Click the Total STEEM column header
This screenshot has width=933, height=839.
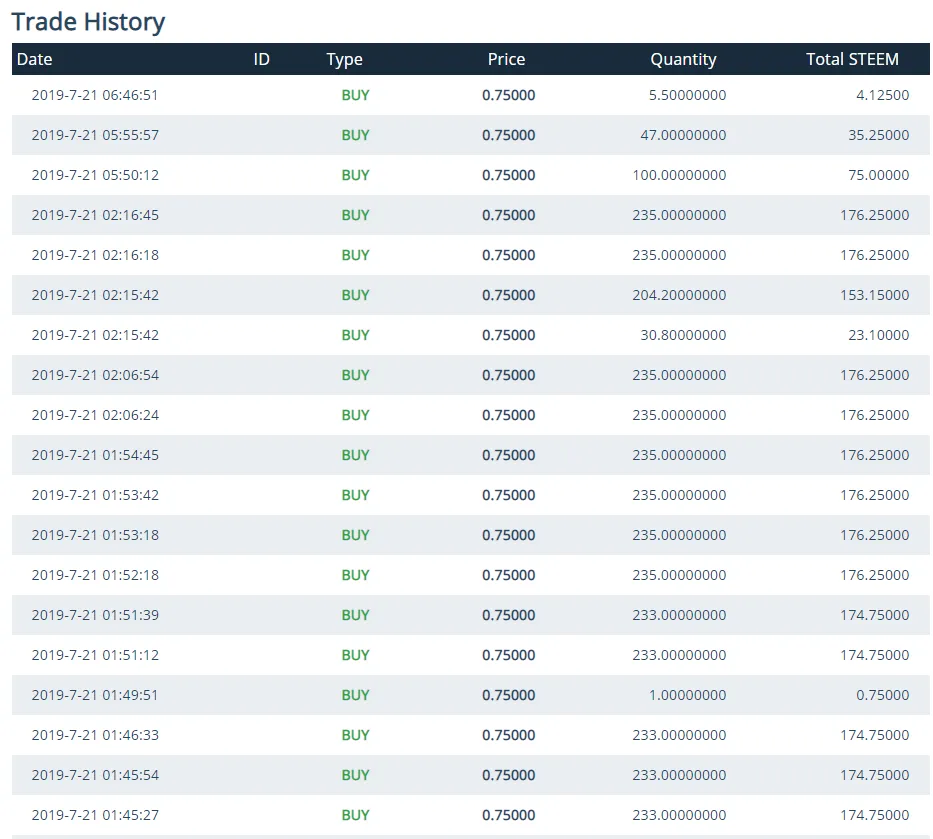tap(852, 59)
